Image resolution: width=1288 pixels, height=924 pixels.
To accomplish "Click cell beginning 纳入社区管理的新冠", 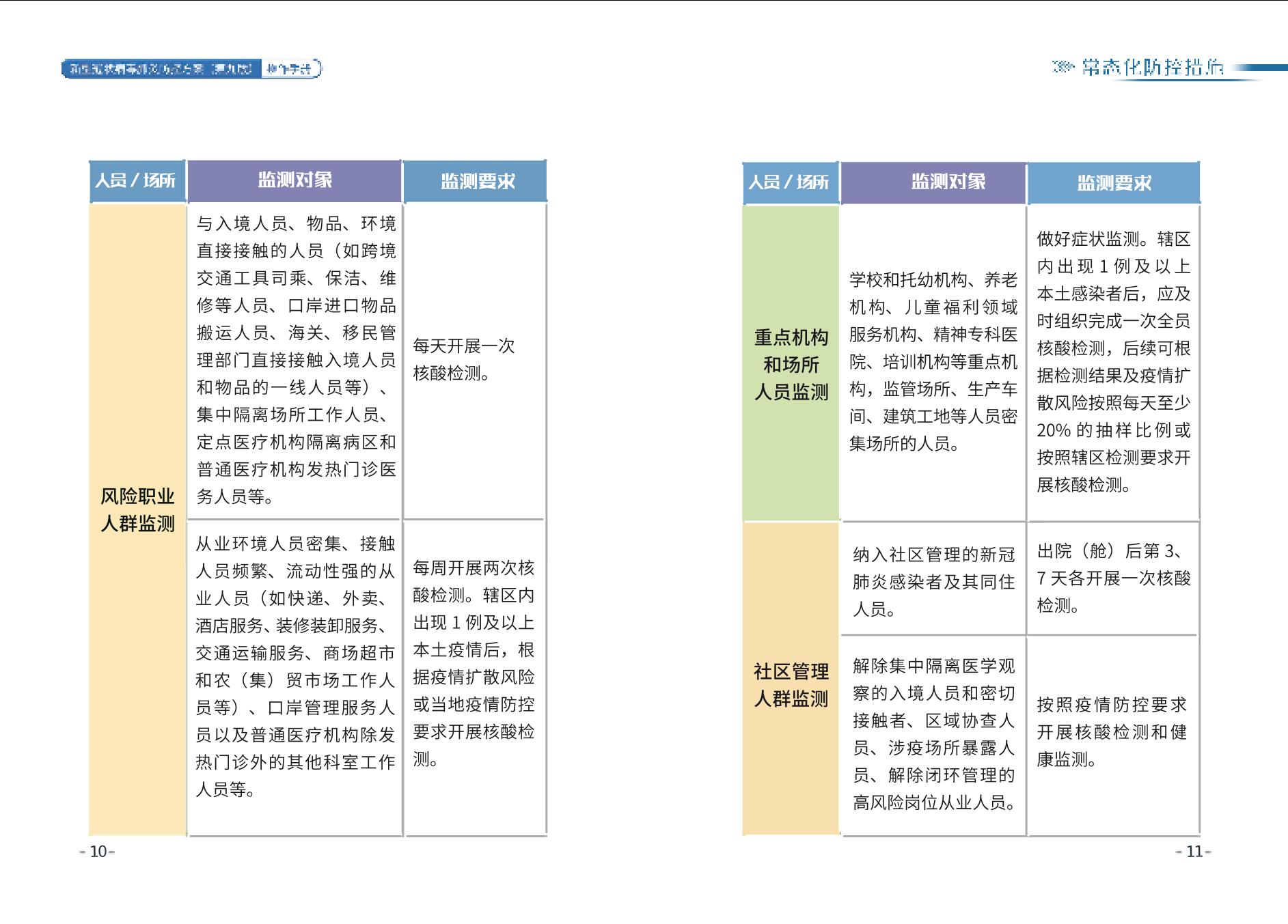I will pos(933,578).
